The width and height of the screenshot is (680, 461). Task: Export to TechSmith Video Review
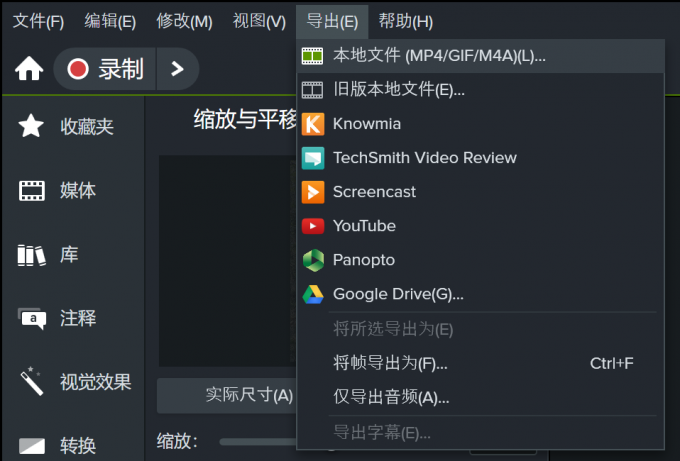click(424, 158)
